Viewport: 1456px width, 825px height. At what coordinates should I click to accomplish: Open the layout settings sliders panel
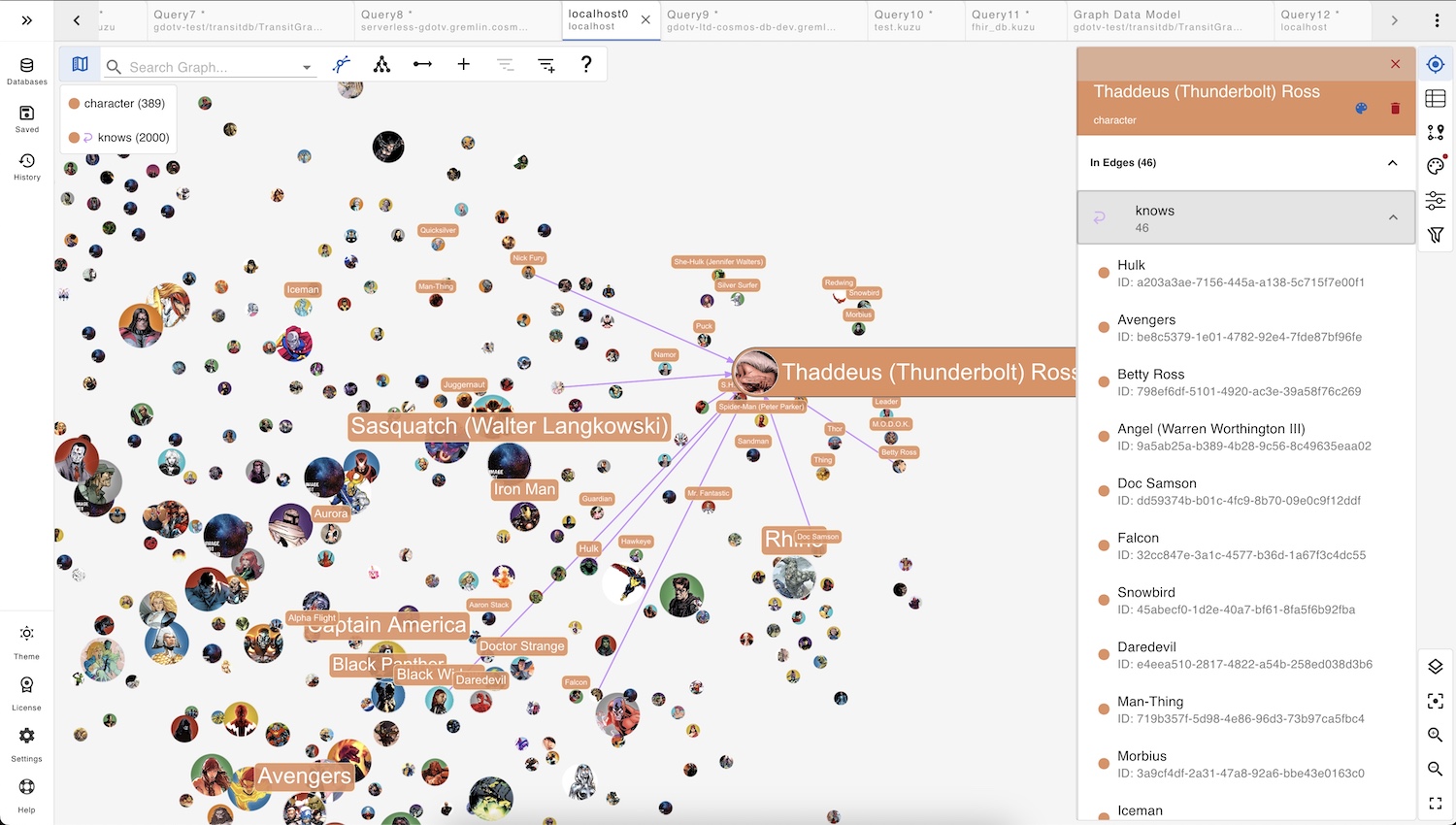pyautogui.click(x=1435, y=201)
